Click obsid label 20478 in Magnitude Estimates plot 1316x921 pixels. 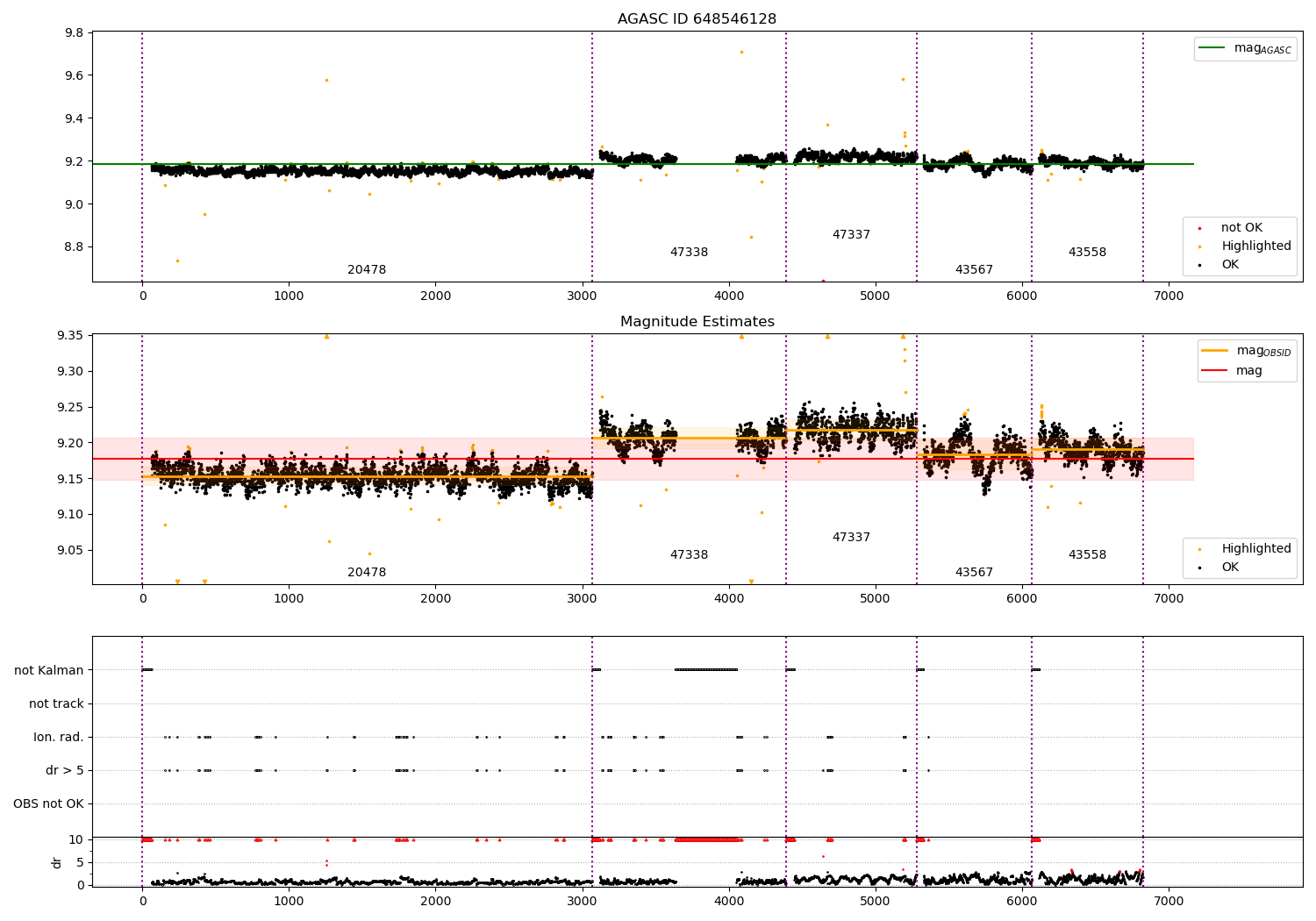click(x=367, y=573)
